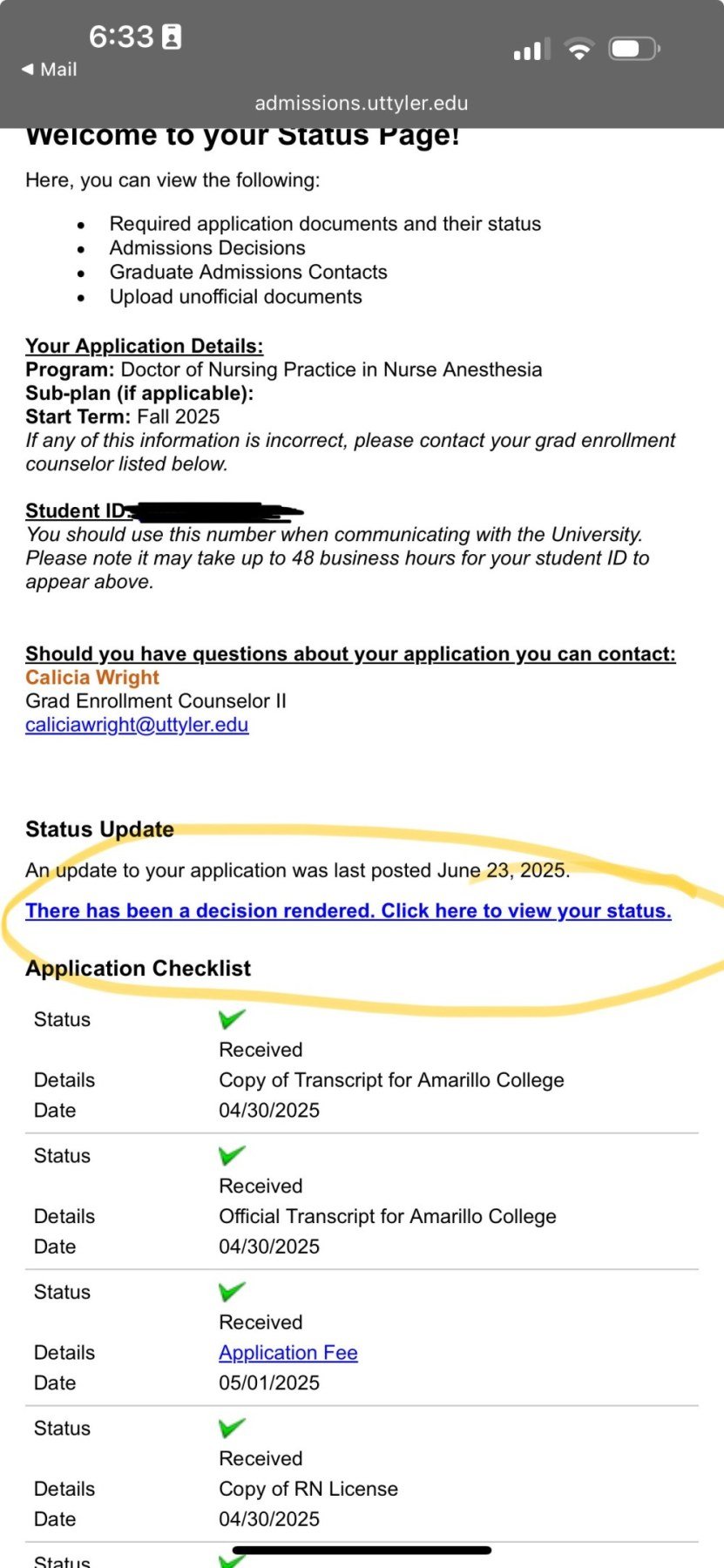Tap the battery indicator icon

coord(634,49)
